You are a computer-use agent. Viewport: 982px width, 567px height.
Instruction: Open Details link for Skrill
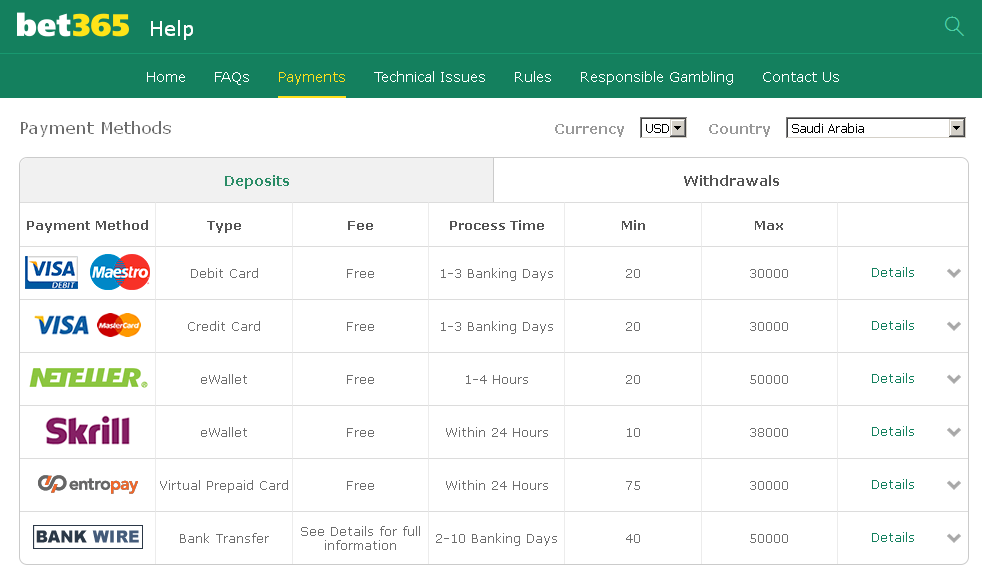892,432
